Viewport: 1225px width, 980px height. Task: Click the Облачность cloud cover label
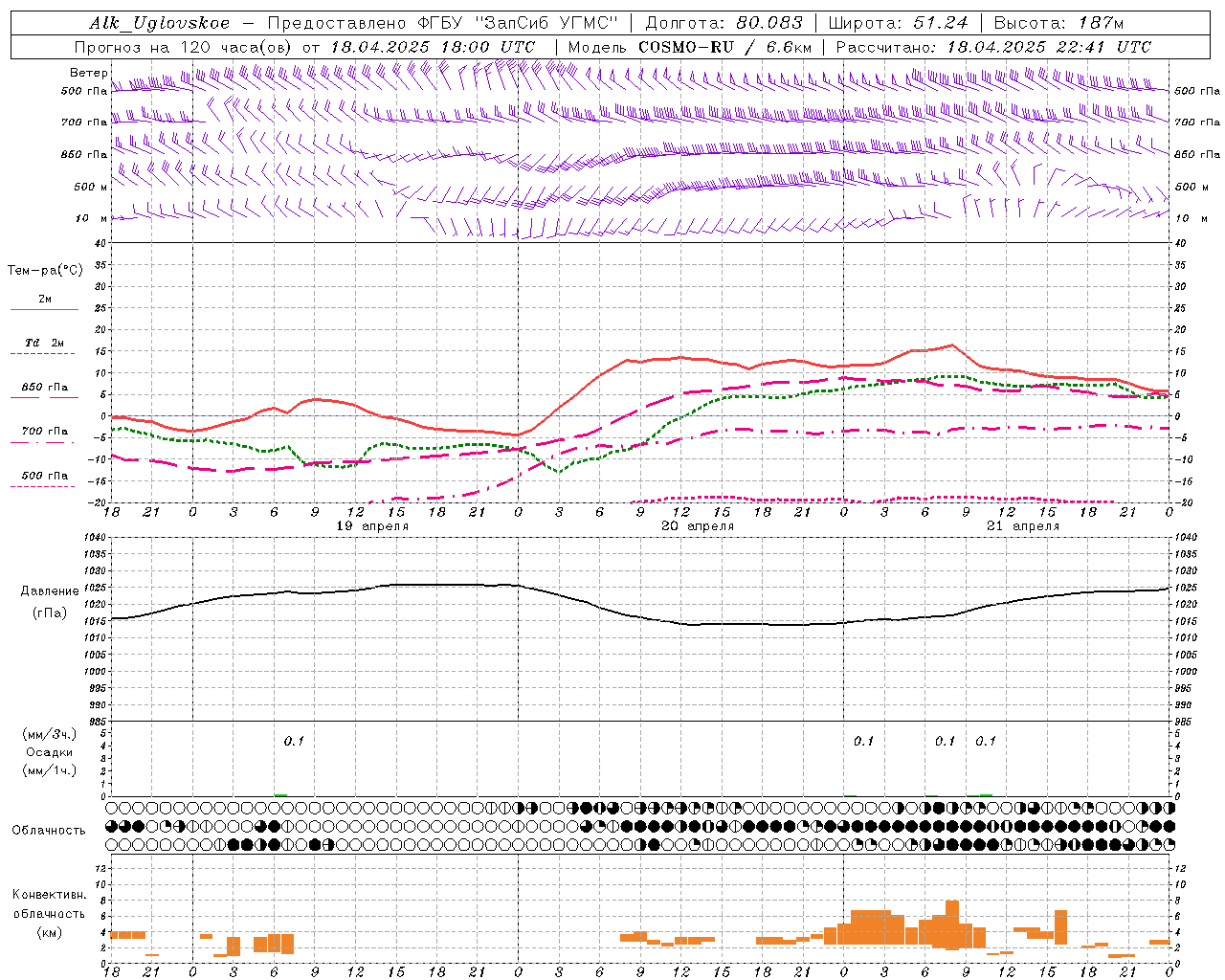point(49,830)
